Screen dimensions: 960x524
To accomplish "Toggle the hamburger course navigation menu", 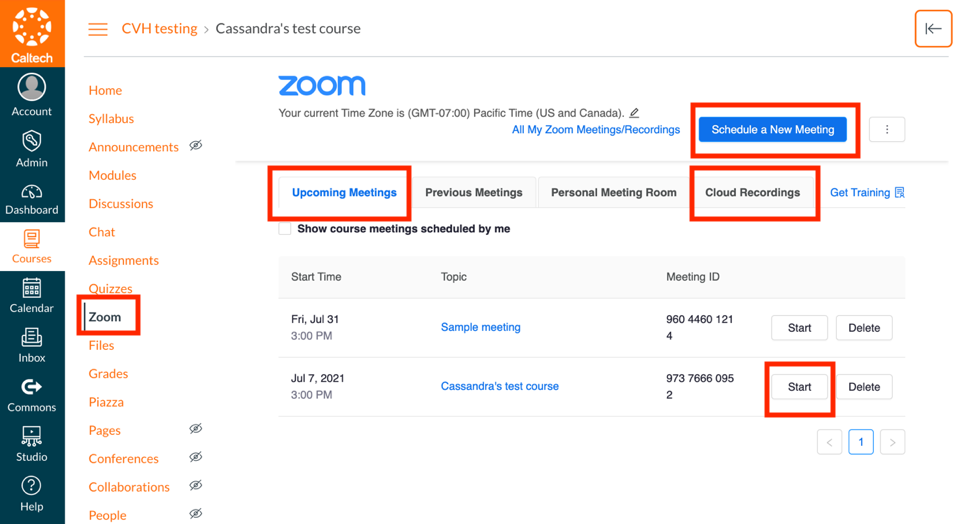I will (x=98, y=29).
